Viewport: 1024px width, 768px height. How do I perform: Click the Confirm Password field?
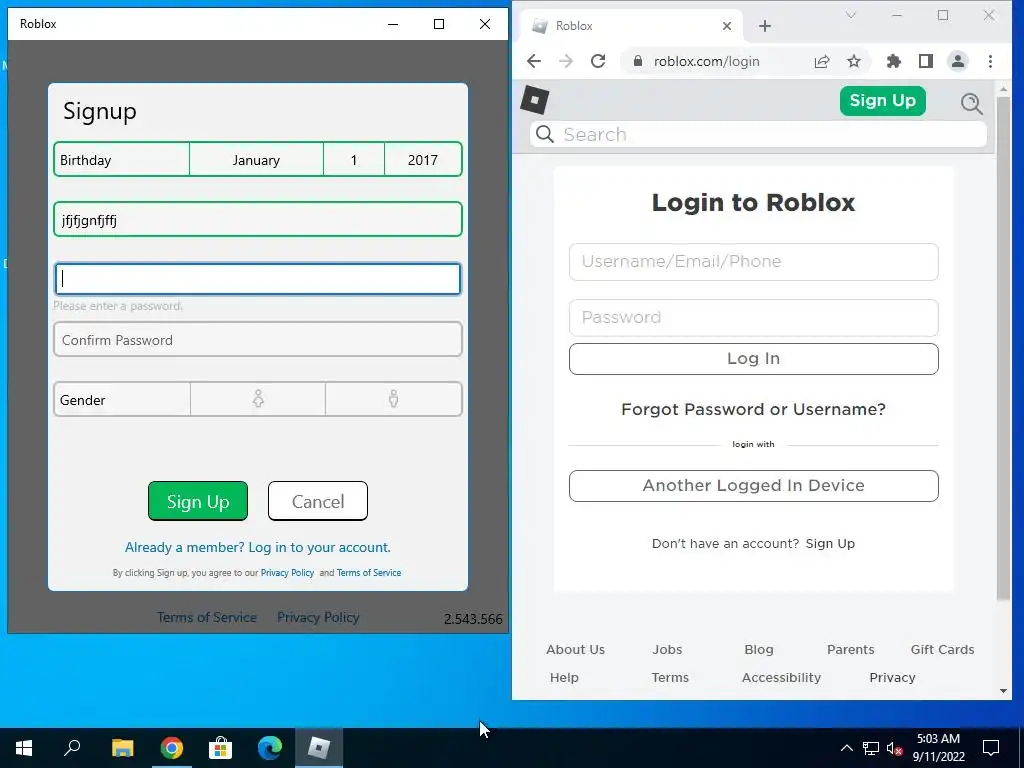258,340
